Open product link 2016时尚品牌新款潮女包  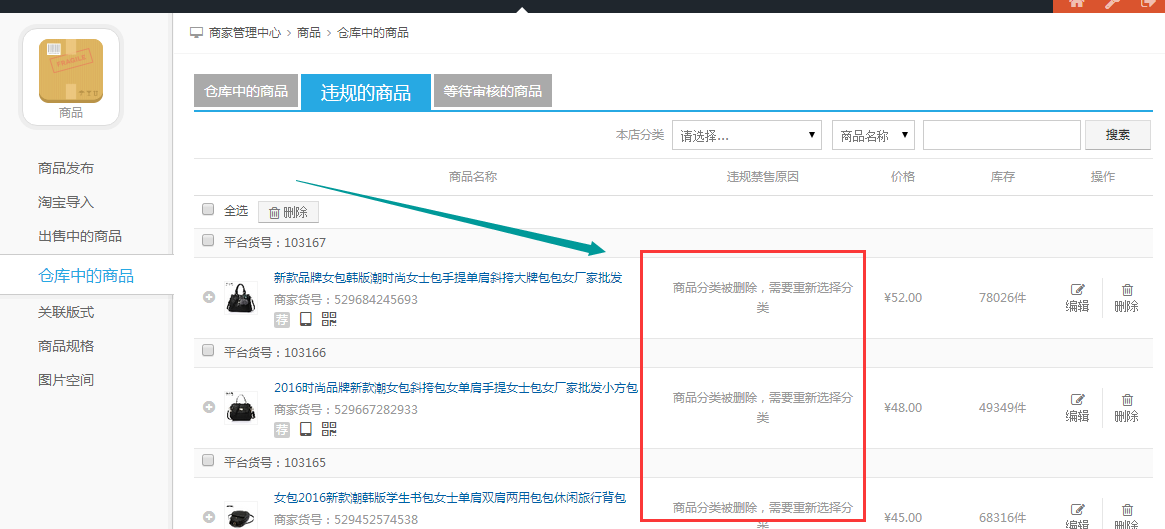click(x=456, y=388)
